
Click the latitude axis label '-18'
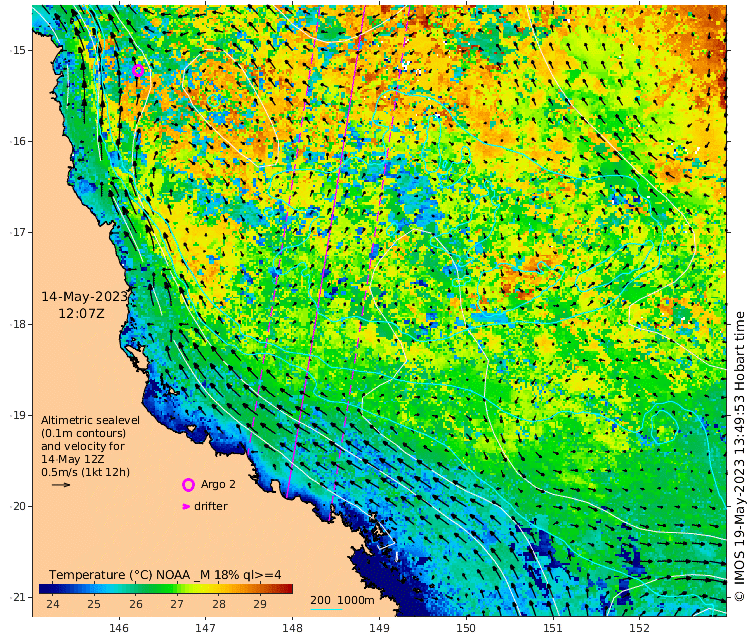[x=18, y=324]
